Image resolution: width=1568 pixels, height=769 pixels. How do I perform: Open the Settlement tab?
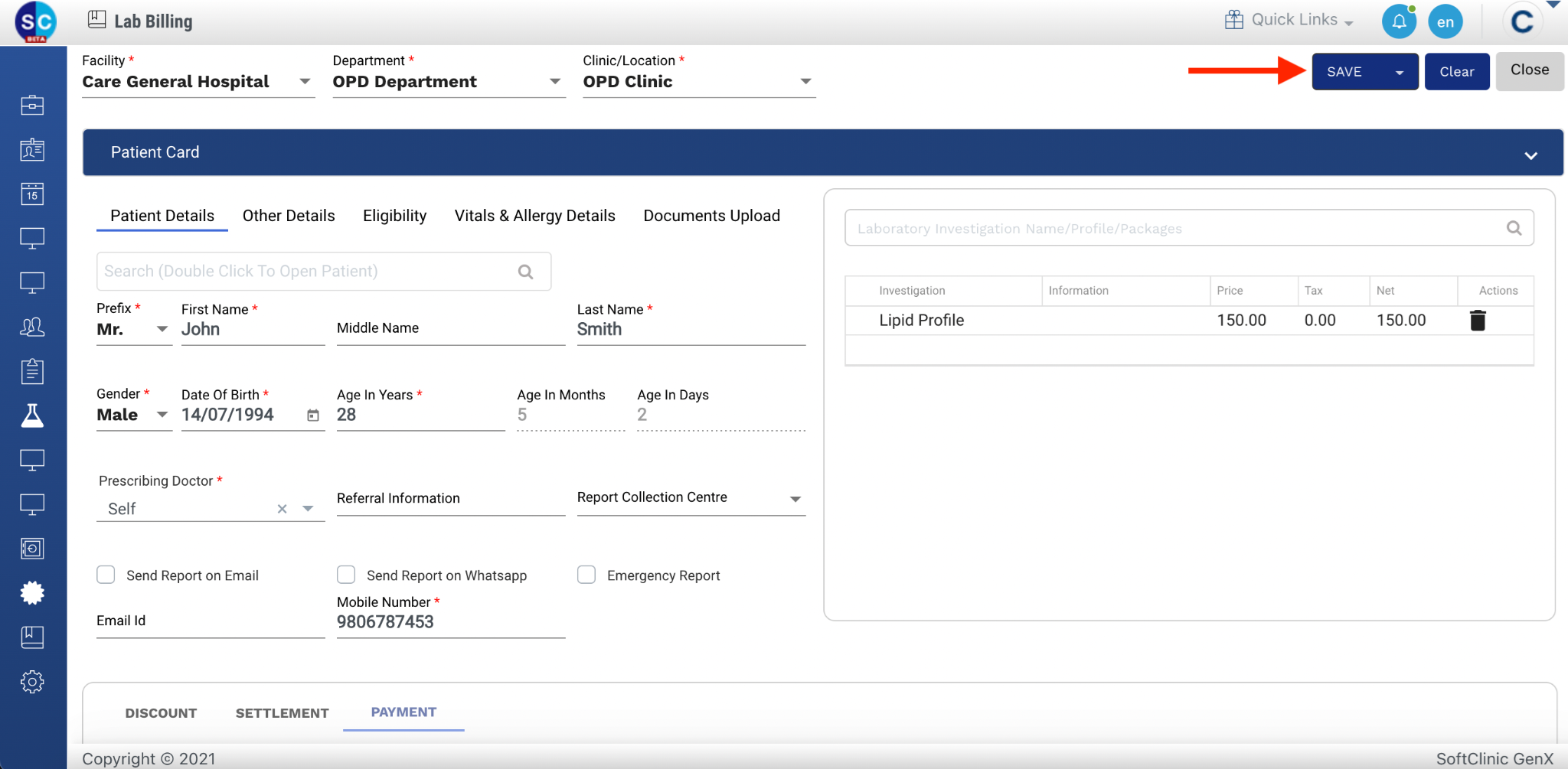282,713
